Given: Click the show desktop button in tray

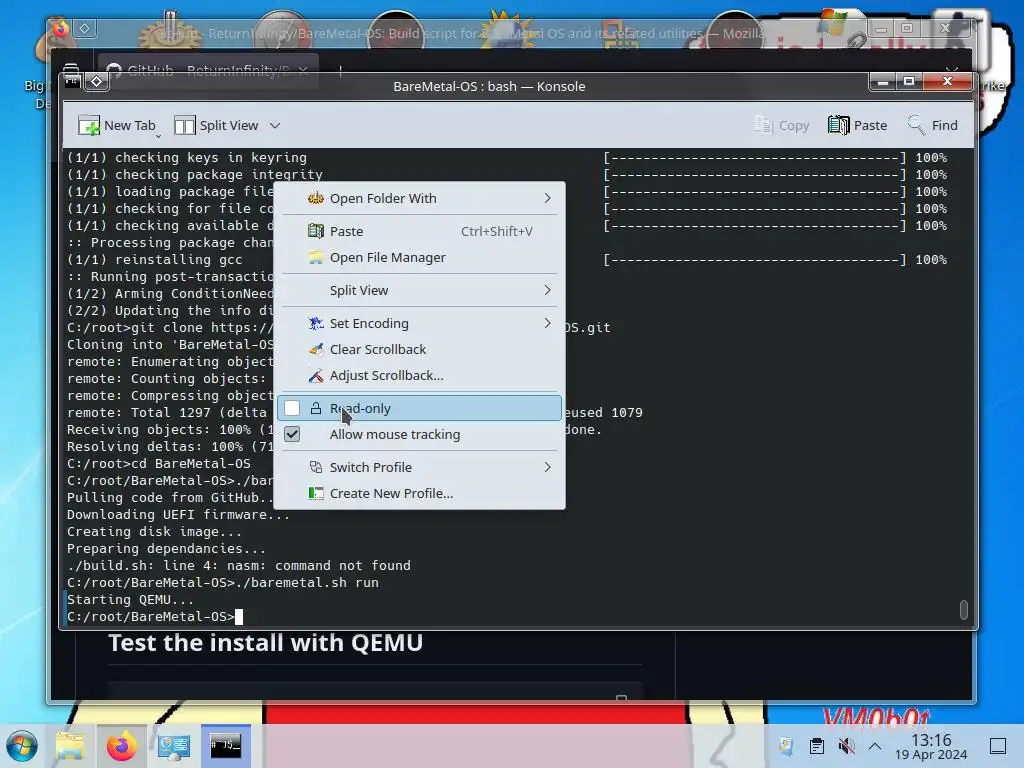Looking at the screenshot, I should pos(998,746).
